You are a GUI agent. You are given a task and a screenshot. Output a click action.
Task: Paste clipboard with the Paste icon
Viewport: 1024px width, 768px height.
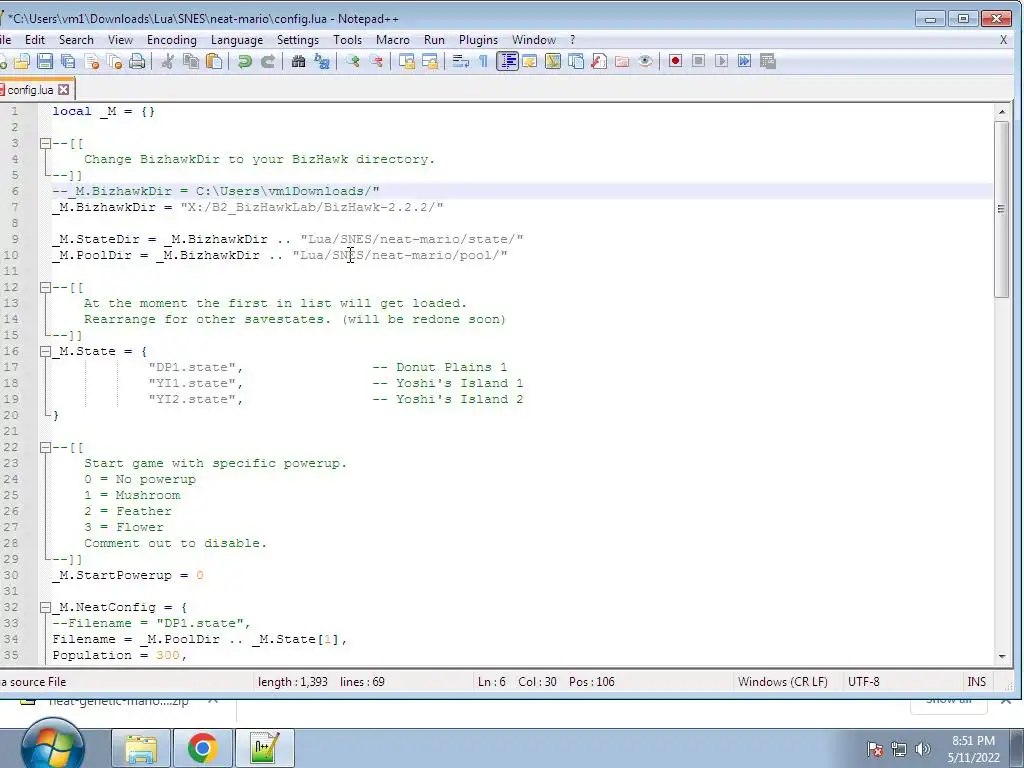(214, 61)
